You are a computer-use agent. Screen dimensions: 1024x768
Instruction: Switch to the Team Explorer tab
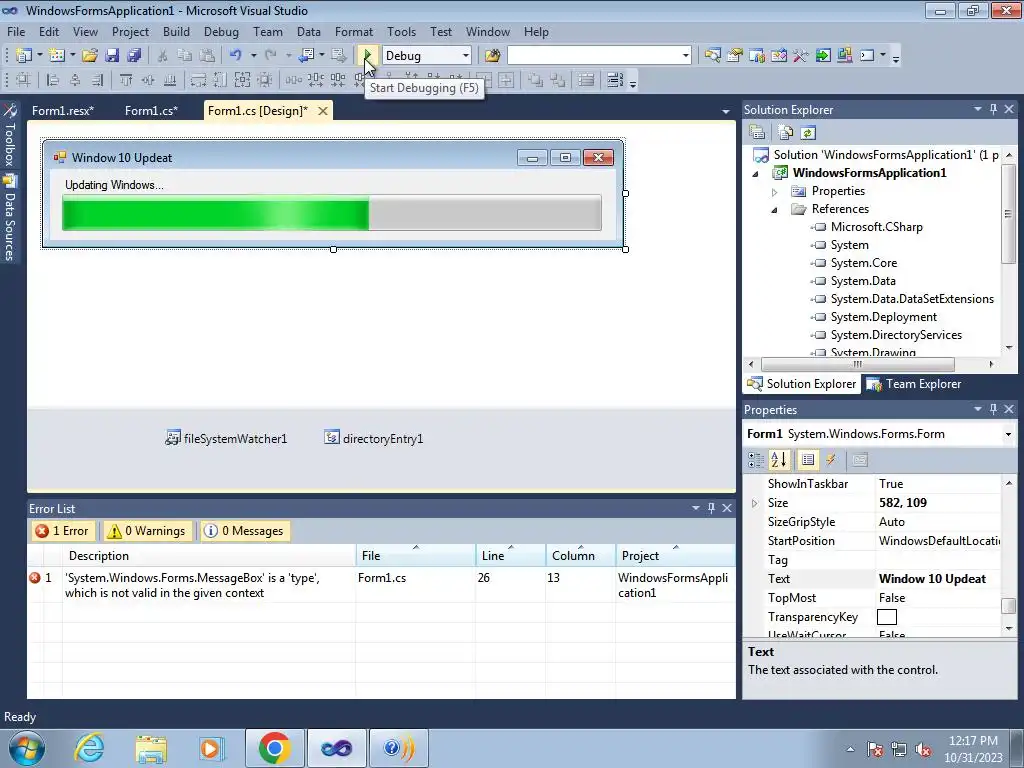914,384
